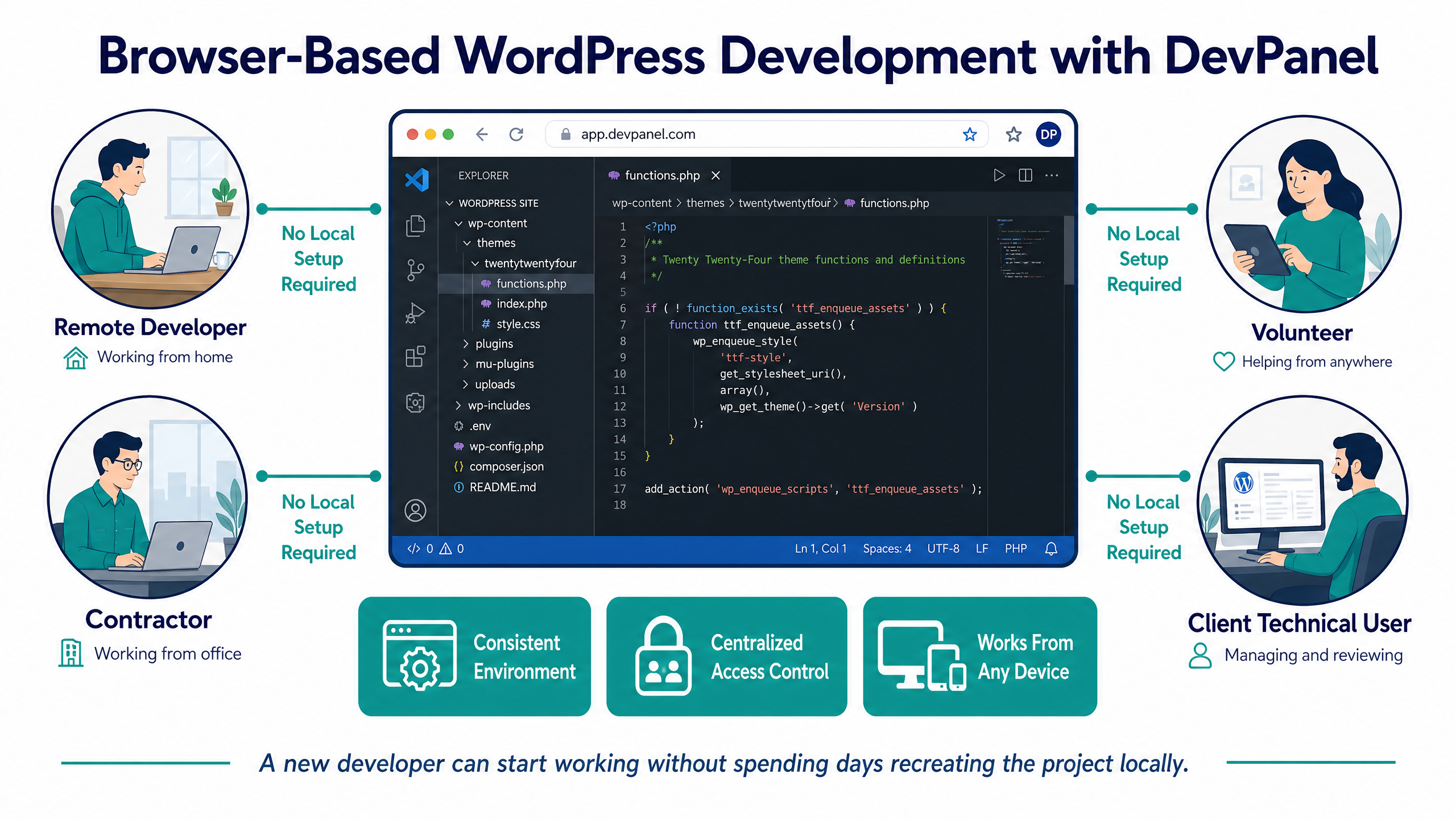Click the Consistent Environment card
The image size is (1456, 819).
(x=474, y=656)
